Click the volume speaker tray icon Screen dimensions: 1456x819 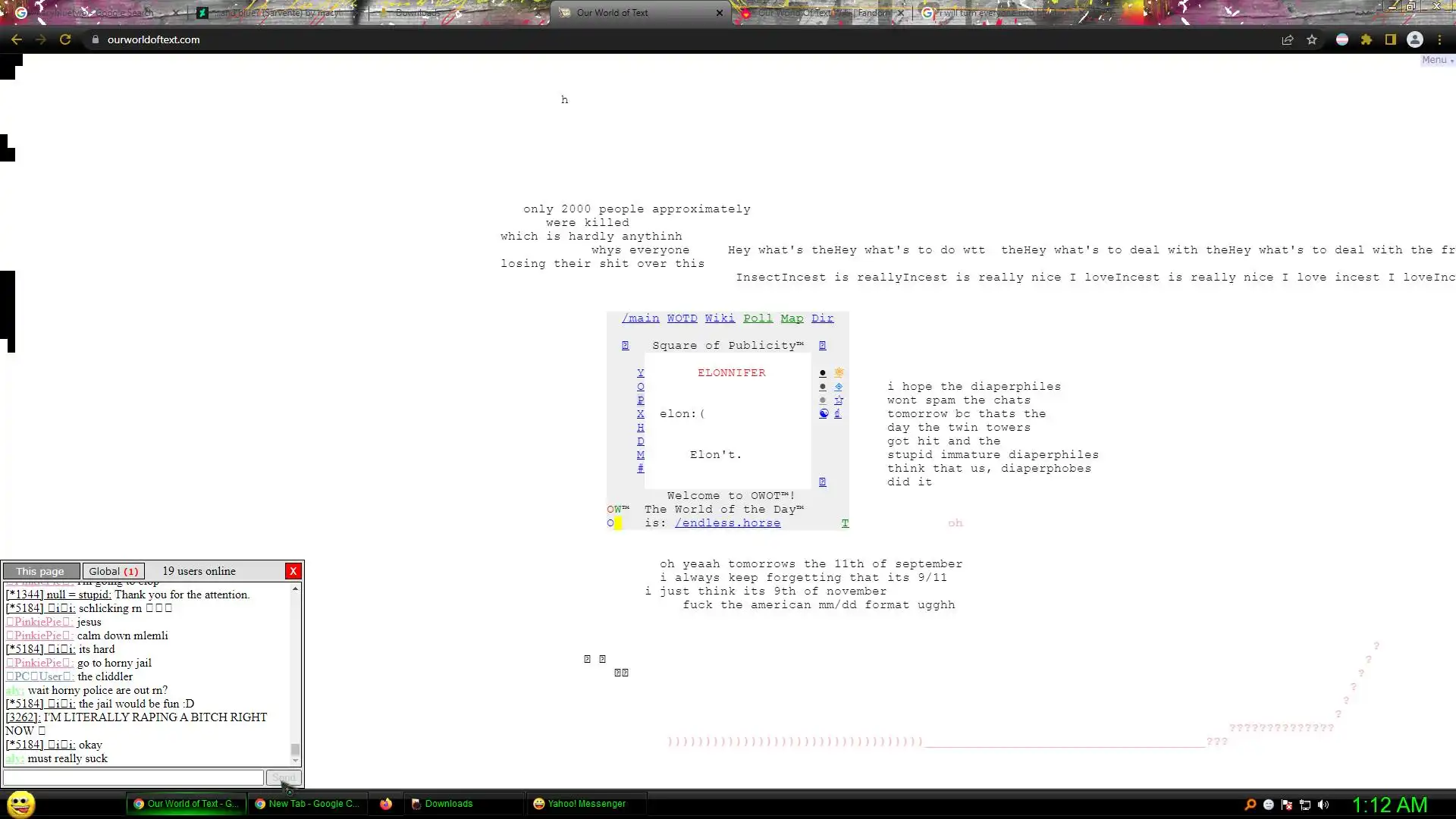pos(1323,805)
